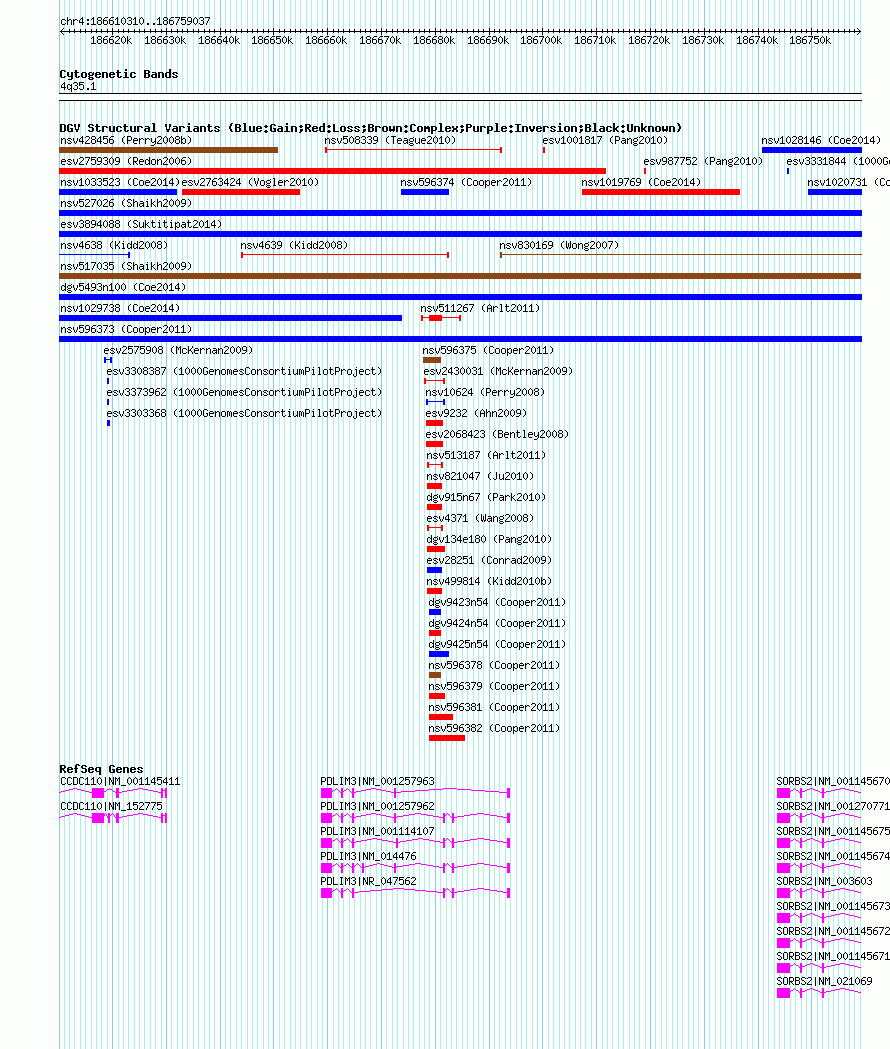Image resolution: width=890 pixels, height=1049 pixels.
Task: Click esv3303368 1000Genomes variant label
Action: click(x=244, y=413)
